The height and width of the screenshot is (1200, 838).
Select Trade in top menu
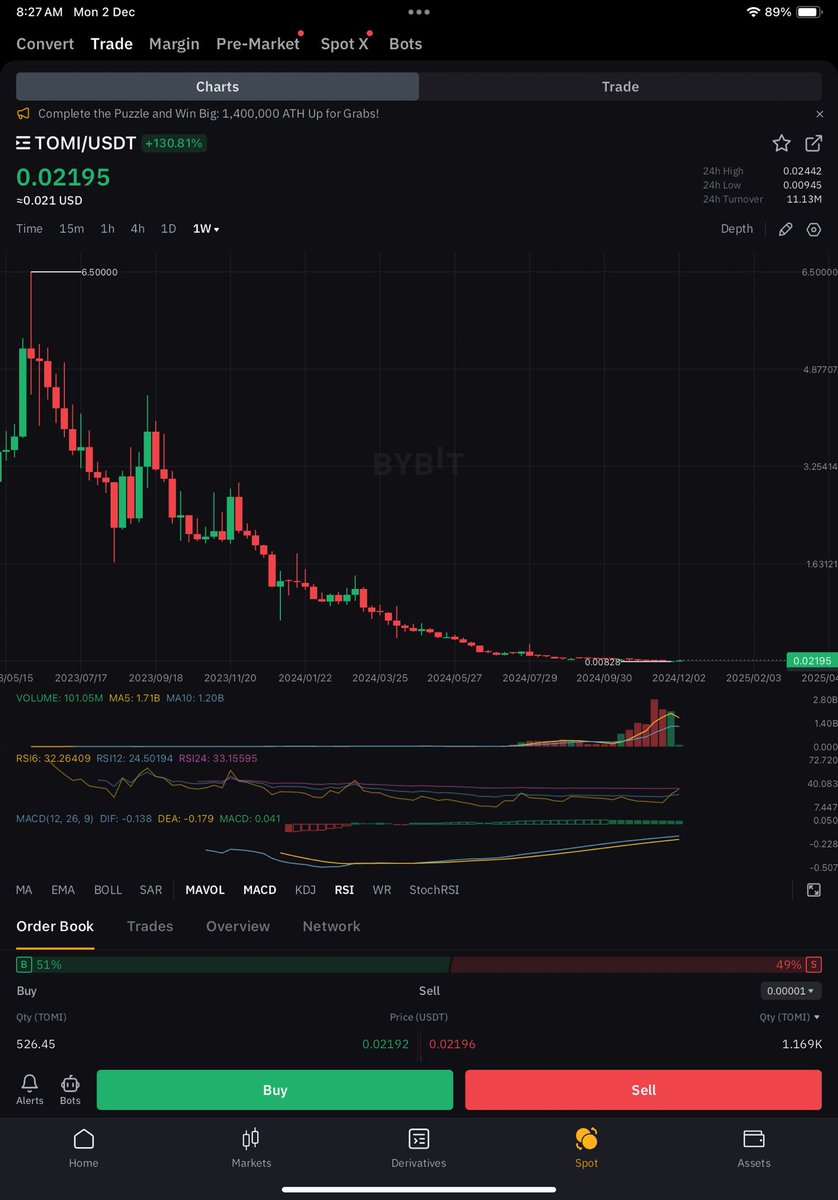(111, 44)
